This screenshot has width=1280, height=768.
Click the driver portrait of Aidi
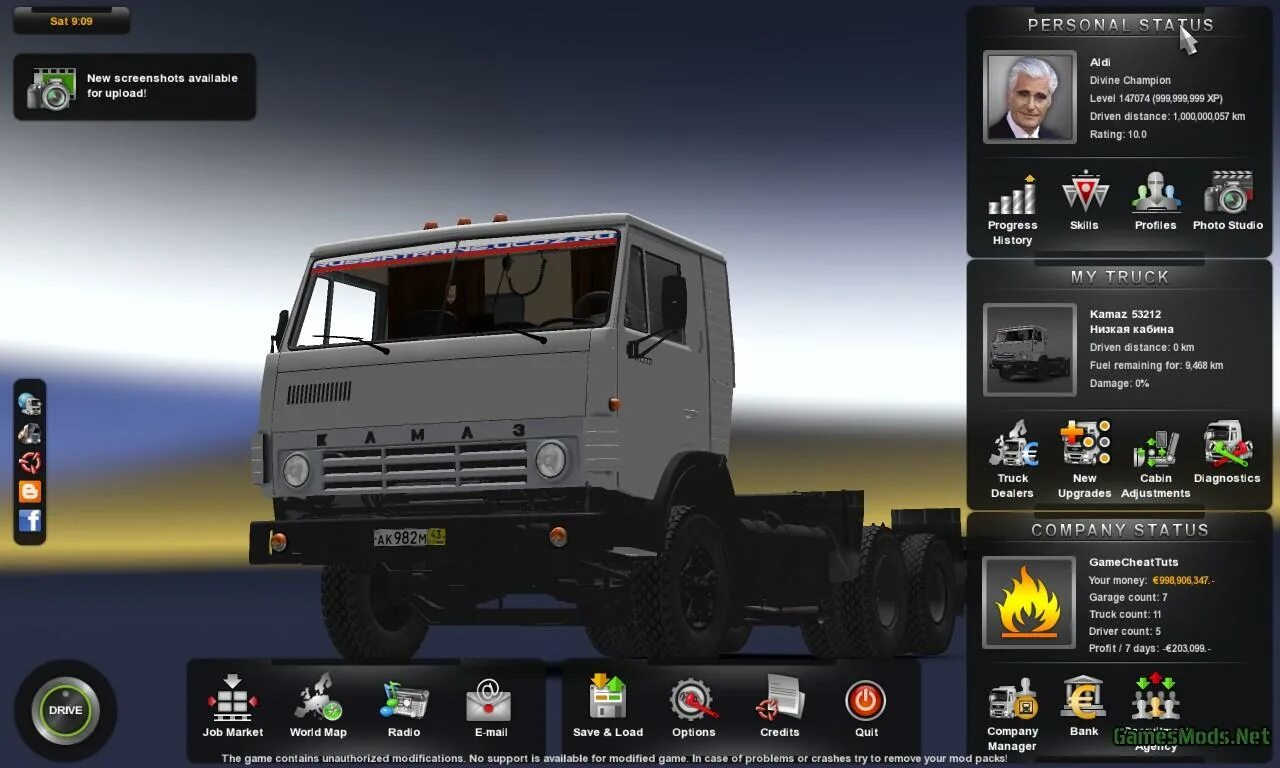click(1030, 97)
